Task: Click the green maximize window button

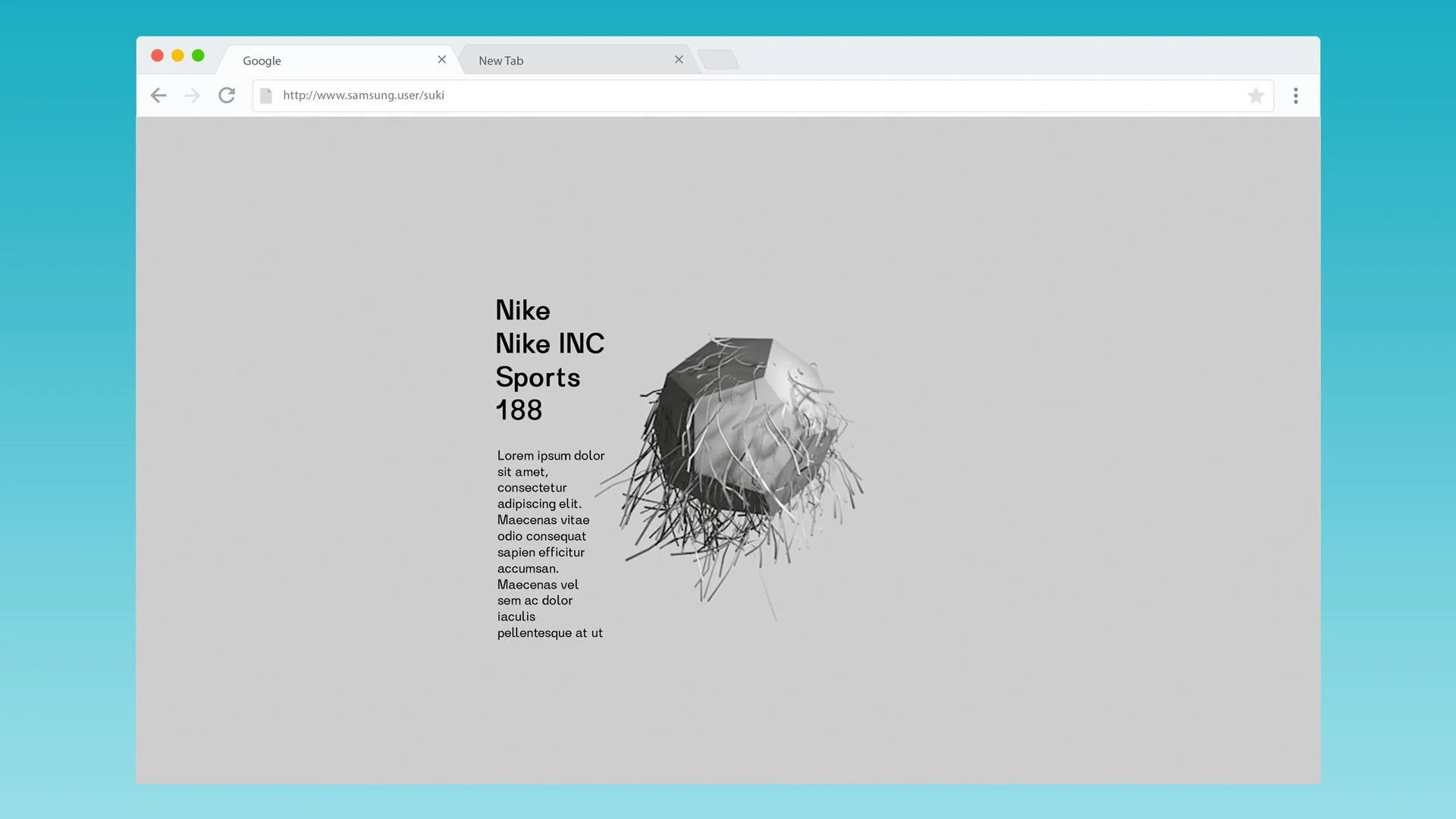Action: 198,55
